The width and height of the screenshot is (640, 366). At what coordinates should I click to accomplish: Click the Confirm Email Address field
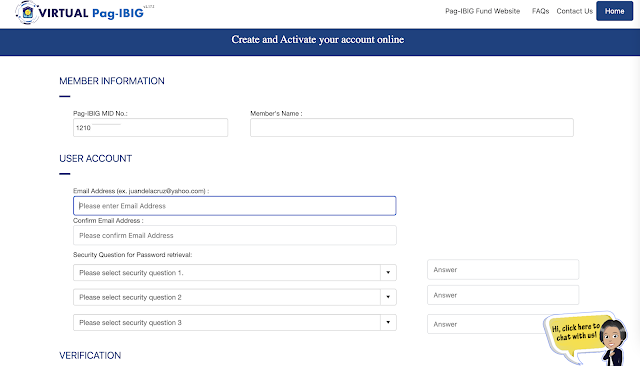pyautogui.click(x=235, y=235)
